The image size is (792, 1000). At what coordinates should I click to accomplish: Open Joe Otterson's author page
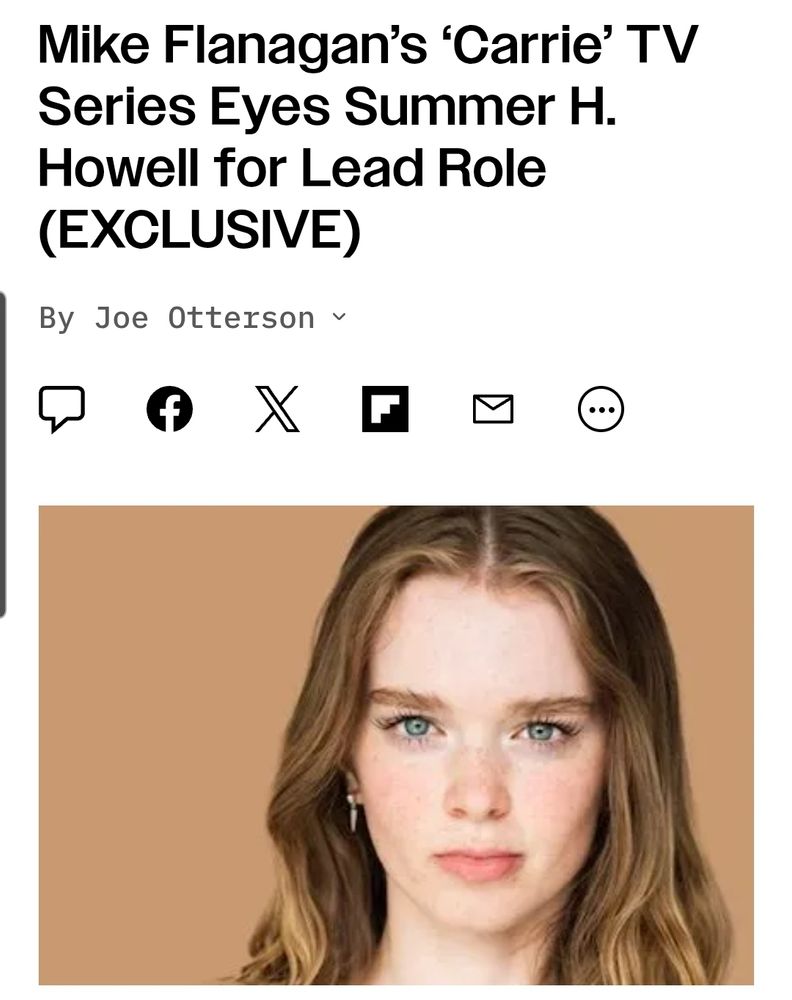pos(205,318)
